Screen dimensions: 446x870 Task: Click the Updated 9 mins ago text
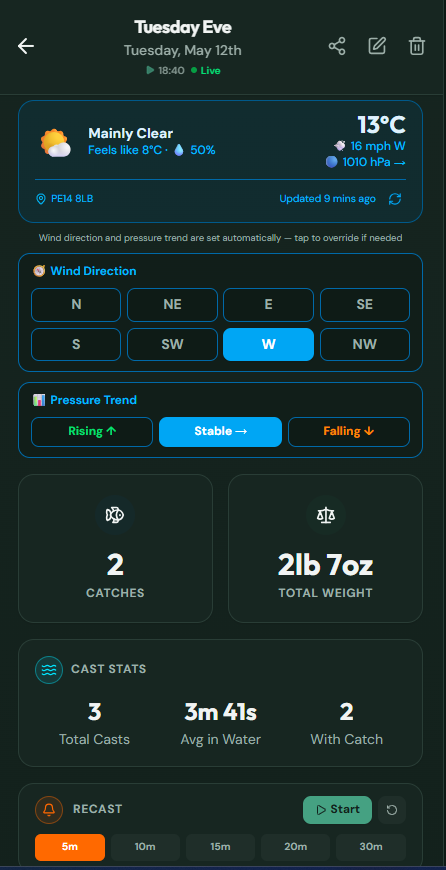(x=327, y=199)
